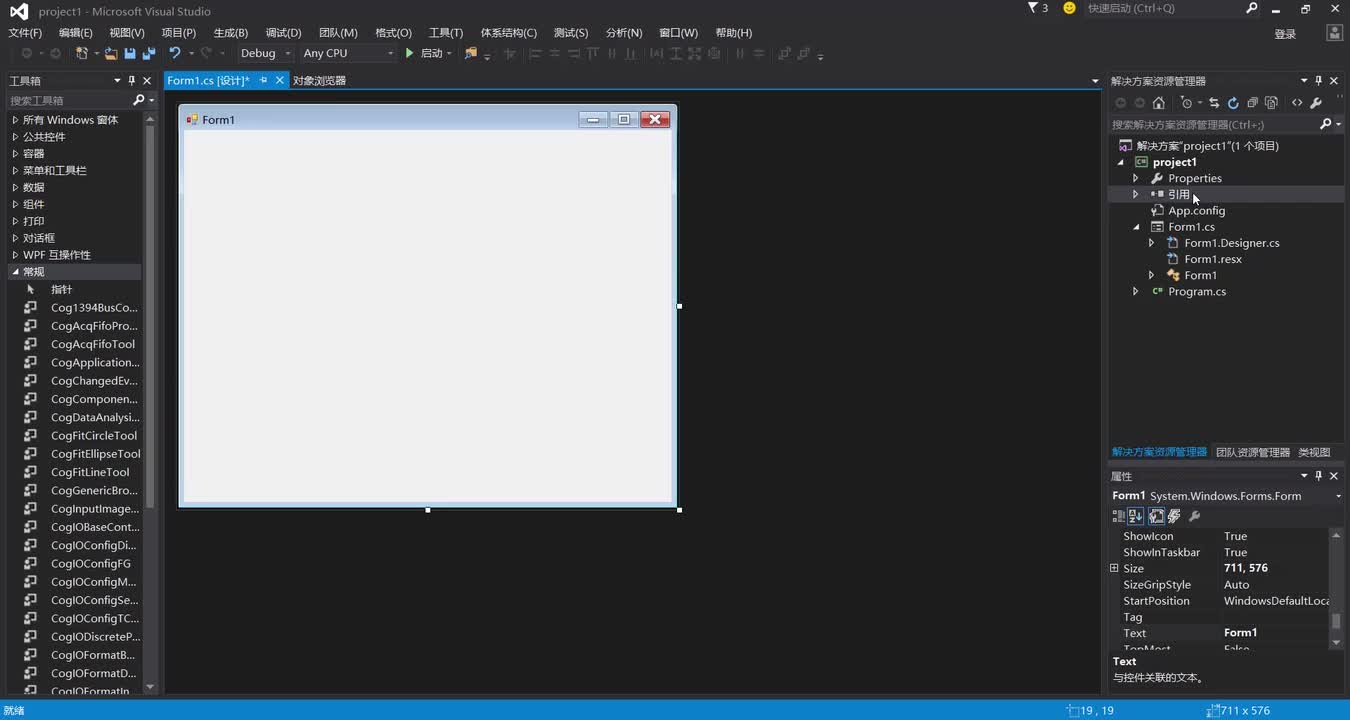Click the 启动 start button text
The height and width of the screenshot is (720, 1350).
432,53
